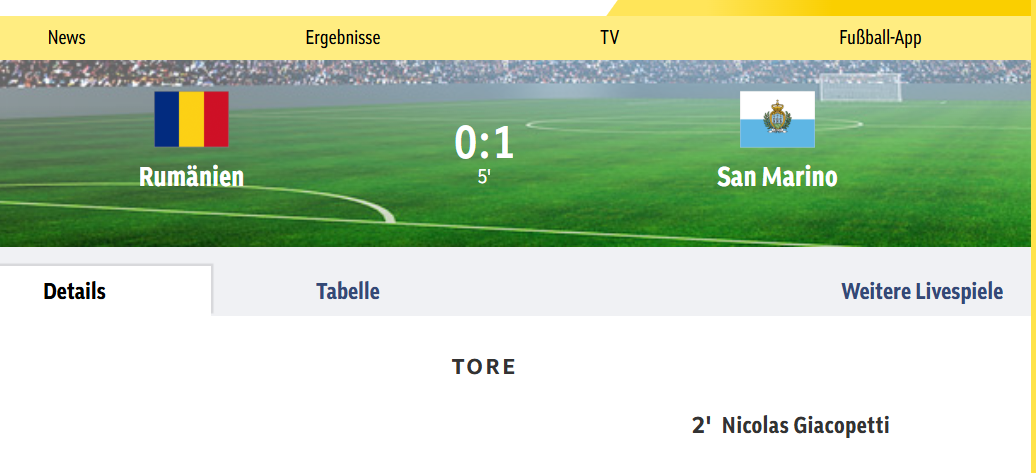Screen dimensions: 1036x473
Task: Click the San Marino flag icon
Action: [777, 119]
